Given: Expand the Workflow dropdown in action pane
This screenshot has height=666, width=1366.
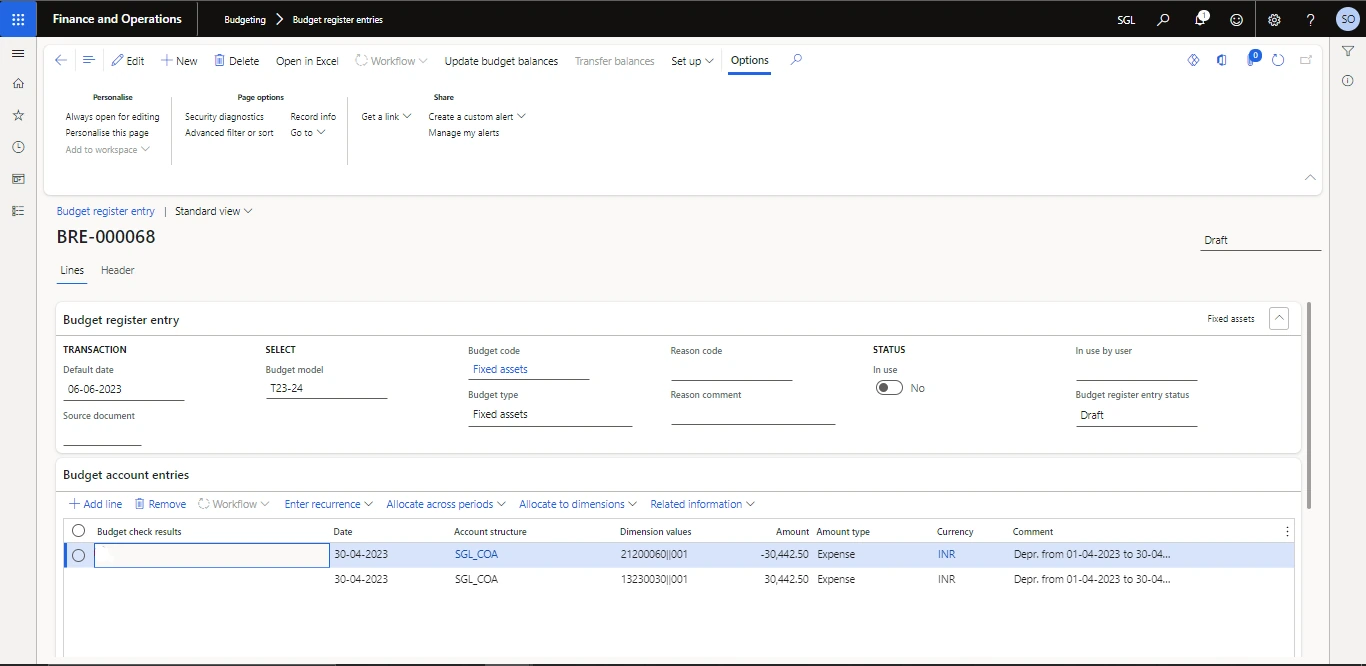Looking at the screenshot, I should [391, 61].
